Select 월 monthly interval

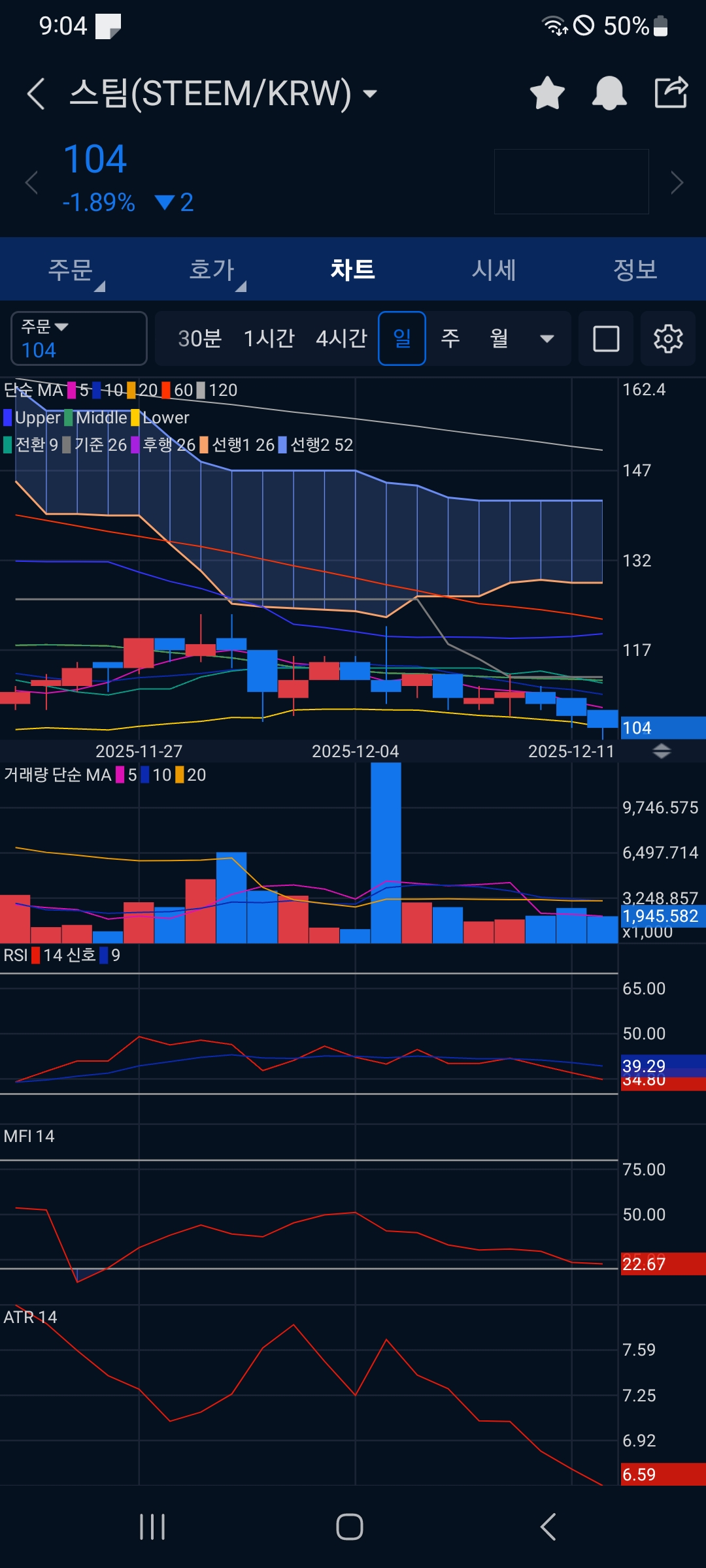pos(499,338)
